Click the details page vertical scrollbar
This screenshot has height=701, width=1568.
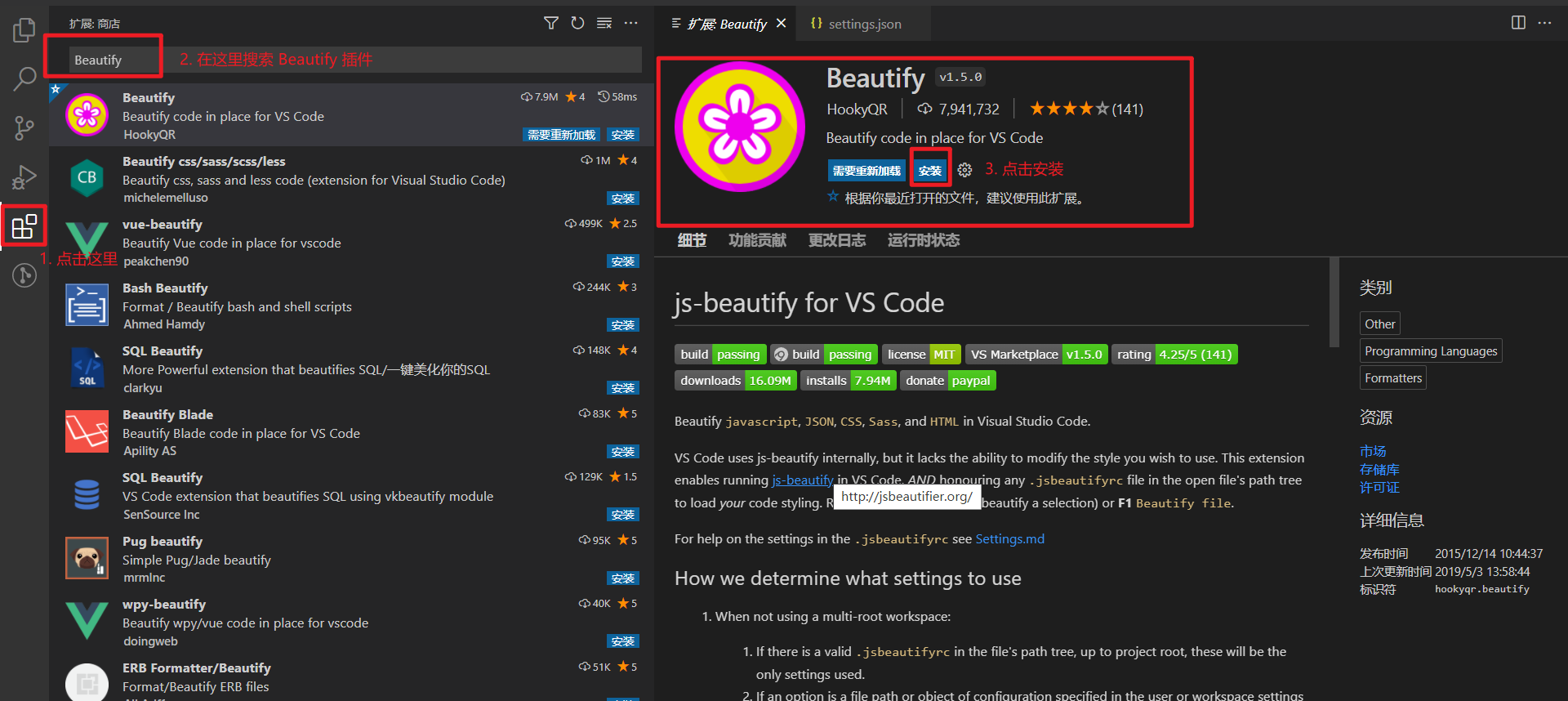(x=1334, y=302)
